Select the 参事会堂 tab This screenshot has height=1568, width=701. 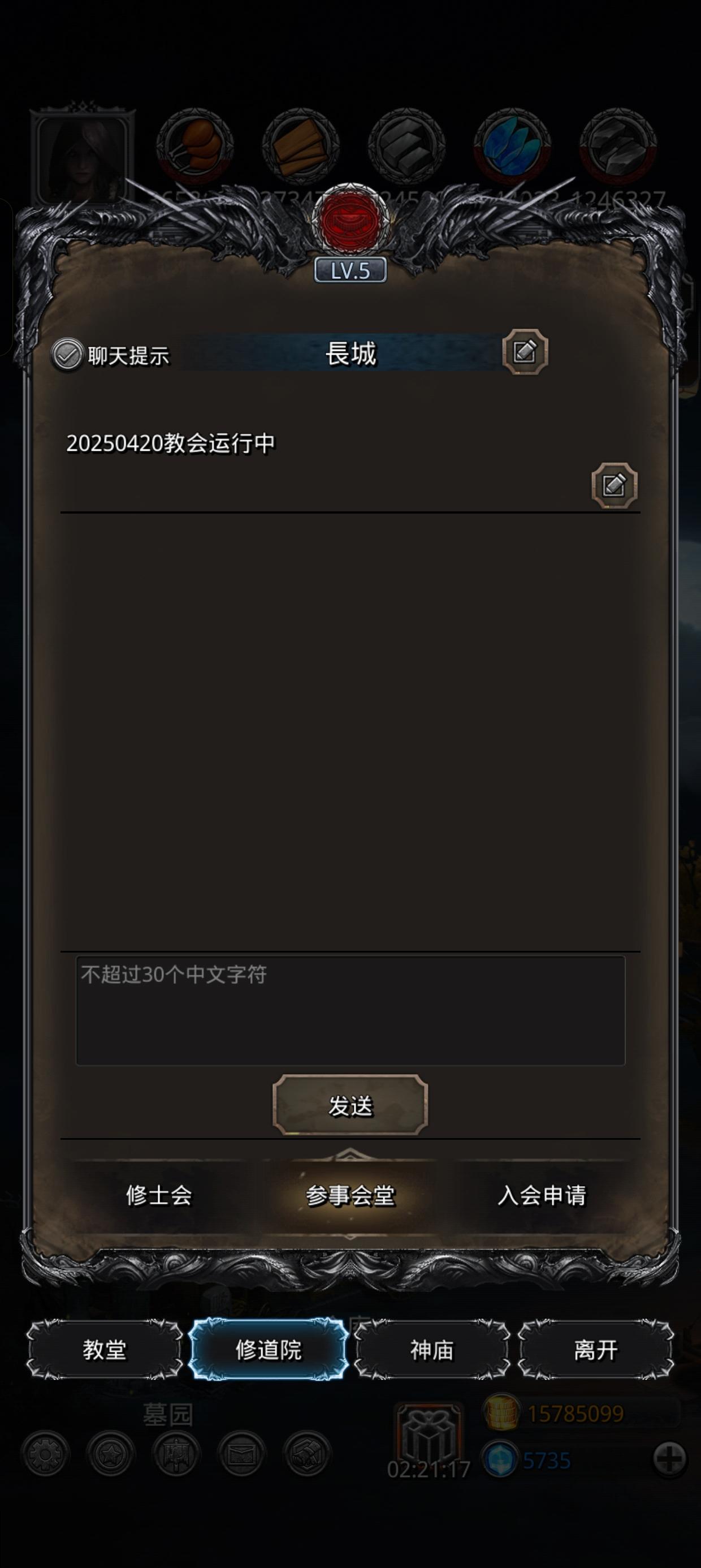tap(350, 1195)
